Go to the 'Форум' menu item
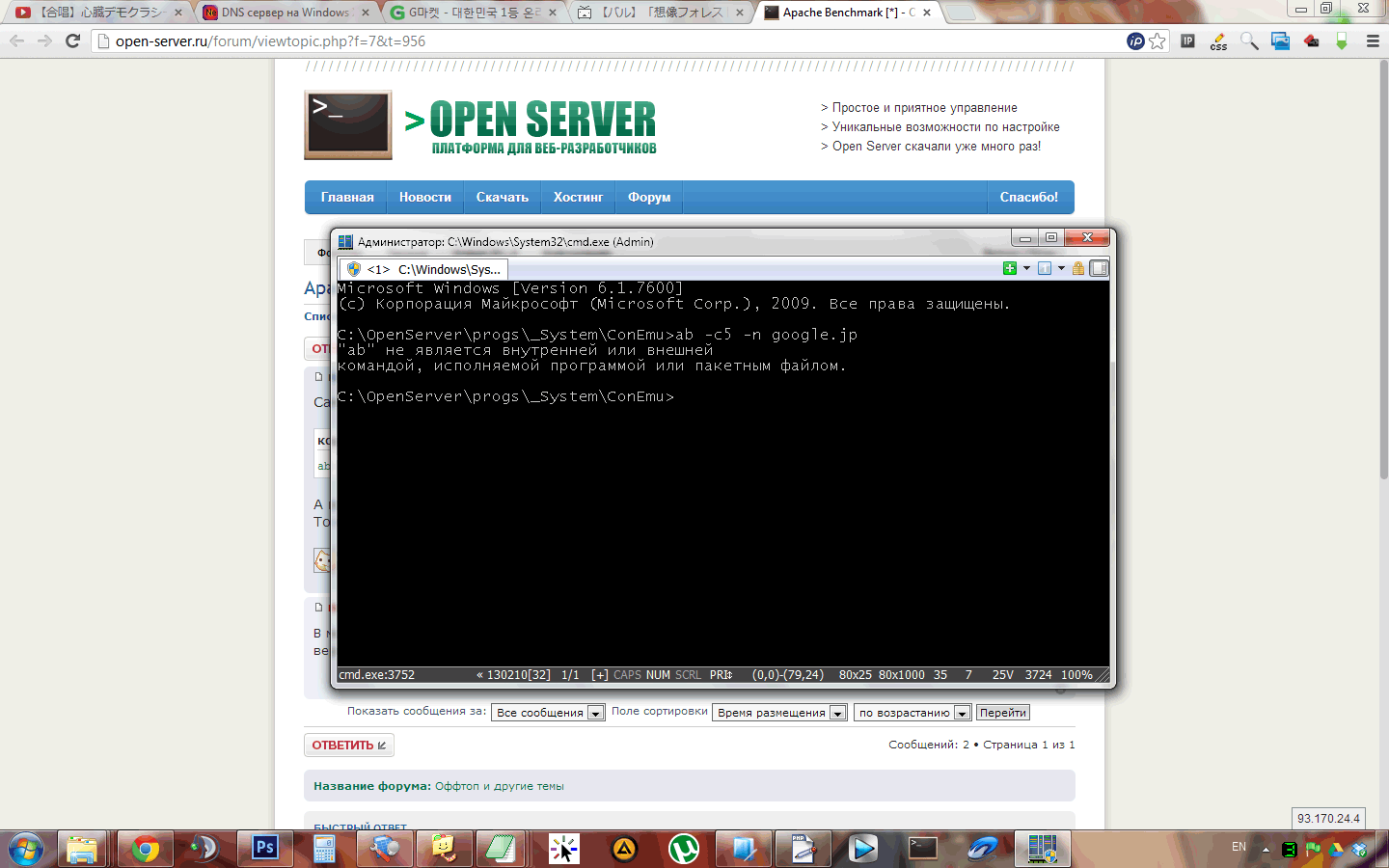Image resolution: width=1389 pixels, height=868 pixels. click(648, 197)
